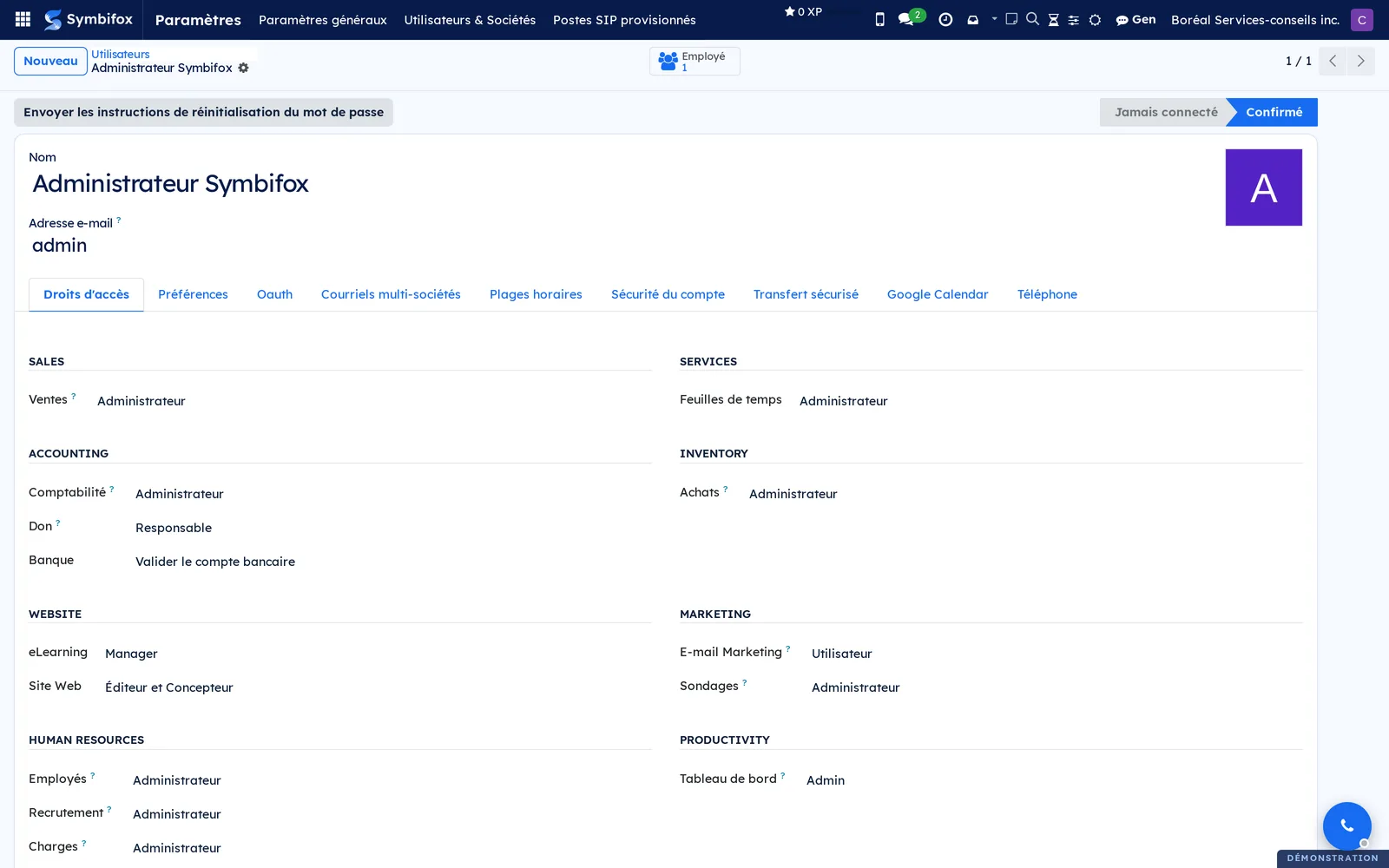Create a new user with Nouveau
Screen dimensions: 1389x868
tap(50, 61)
